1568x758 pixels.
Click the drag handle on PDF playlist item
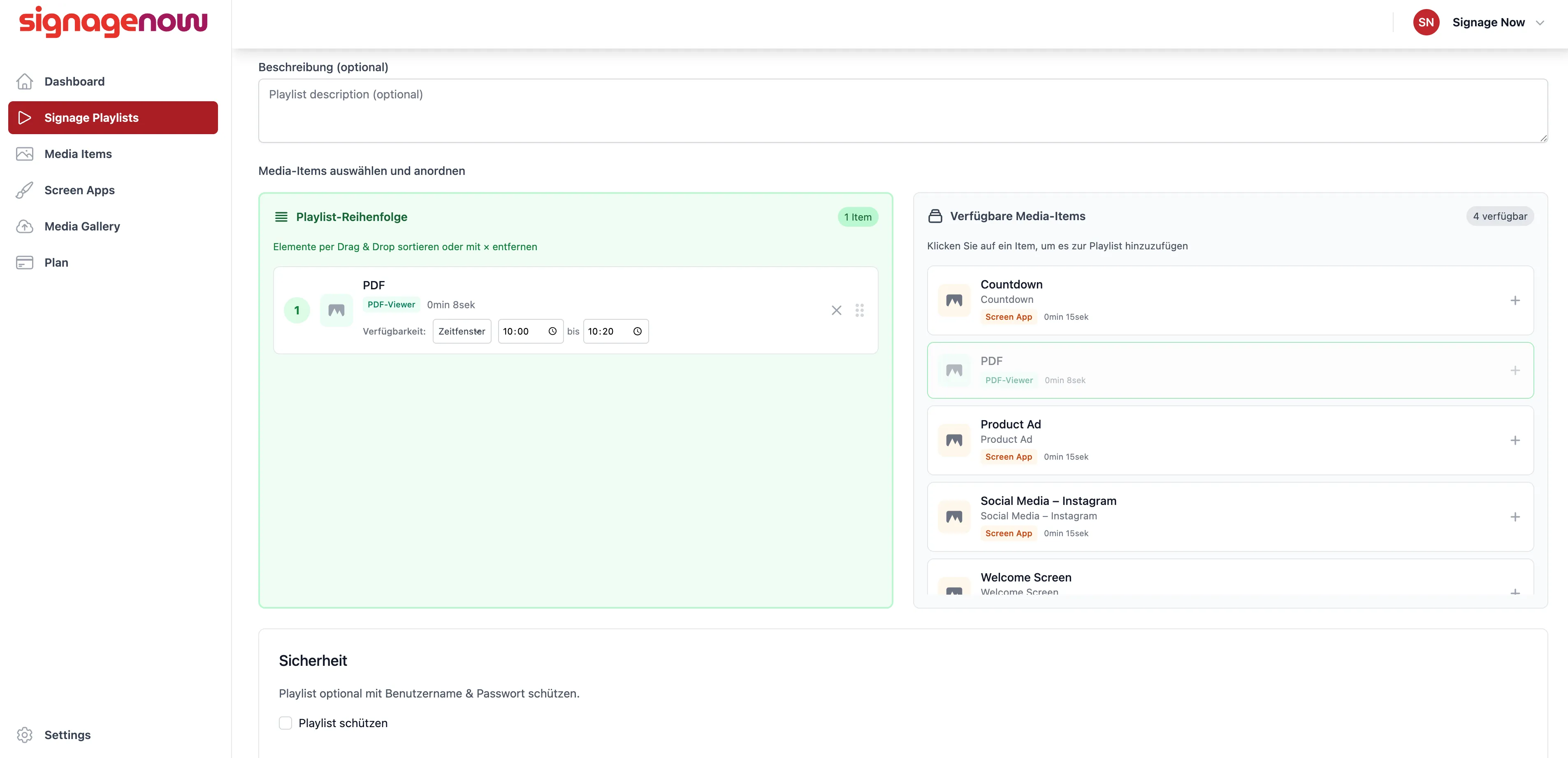pyautogui.click(x=859, y=311)
